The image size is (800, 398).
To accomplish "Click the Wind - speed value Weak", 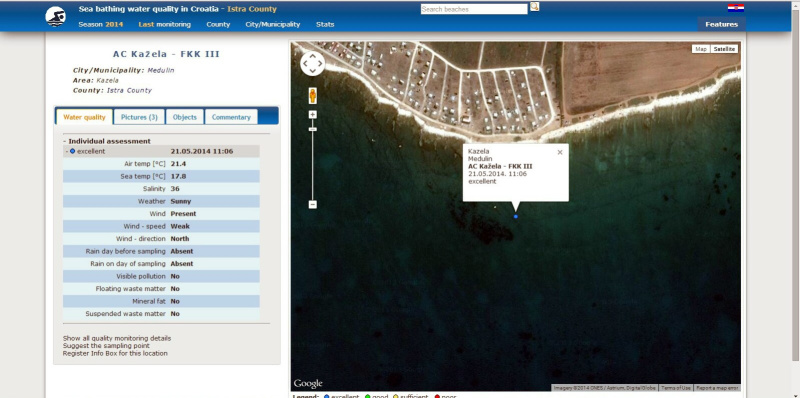I will tap(180, 227).
